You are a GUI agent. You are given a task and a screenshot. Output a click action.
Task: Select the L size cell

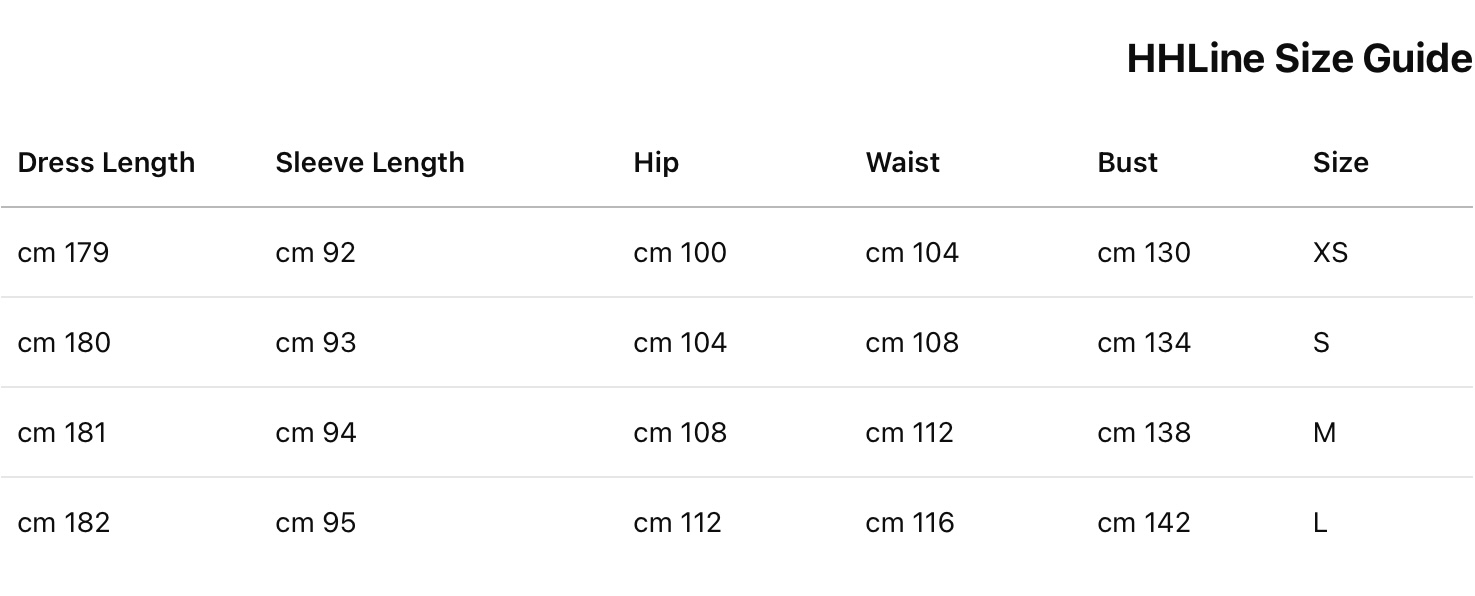[1320, 523]
